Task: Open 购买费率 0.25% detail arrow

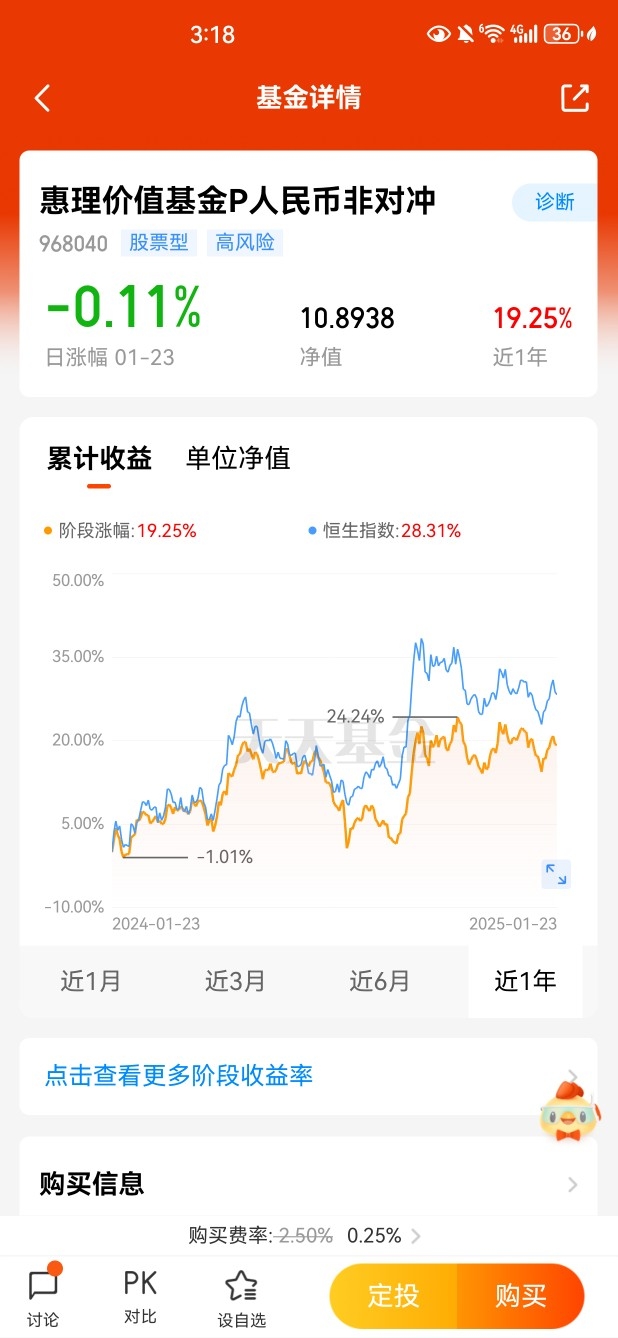Action: pyautogui.click(x=416, y=1236)
